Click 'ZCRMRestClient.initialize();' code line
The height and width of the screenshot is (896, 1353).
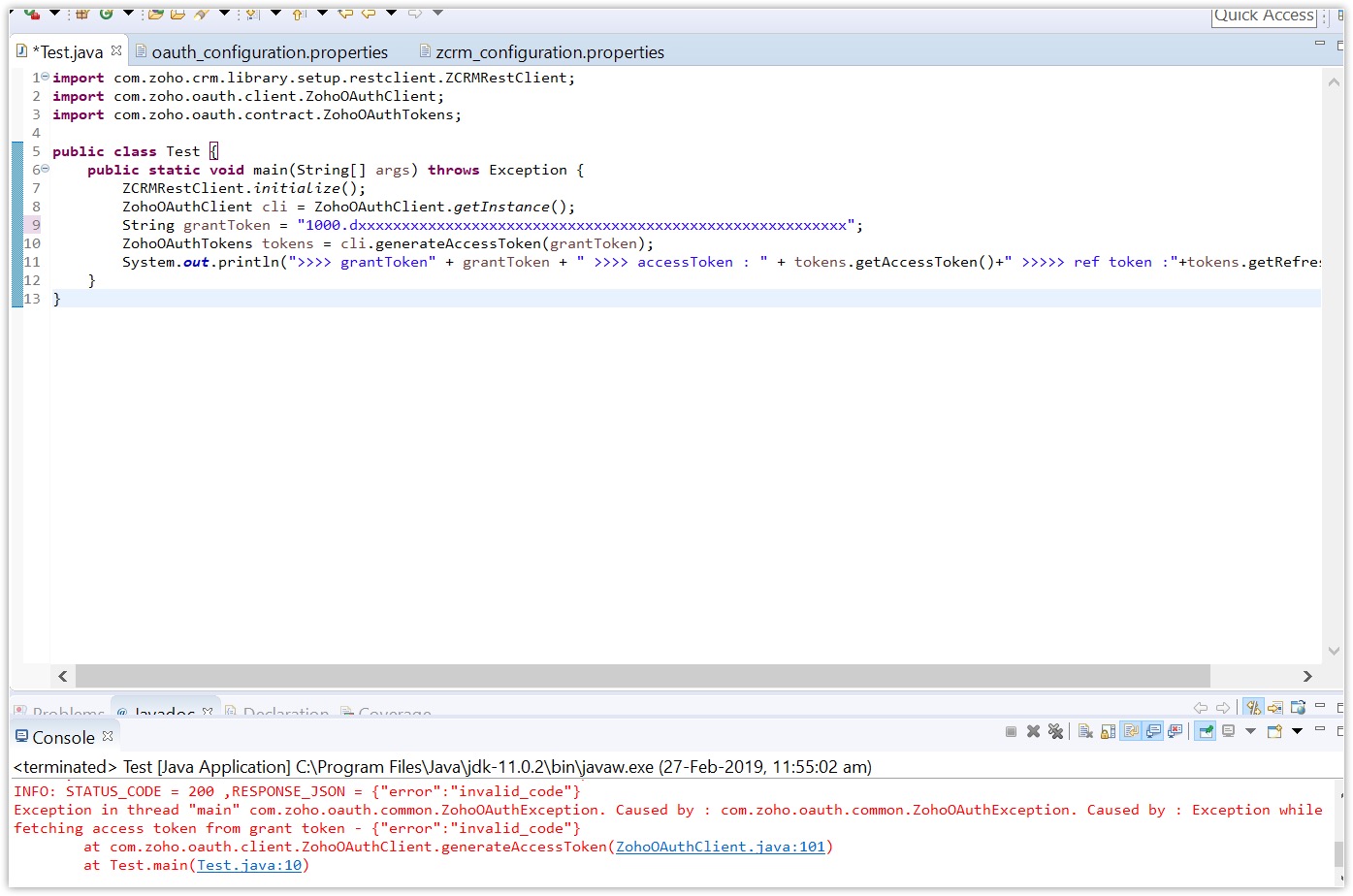[244, 188]
